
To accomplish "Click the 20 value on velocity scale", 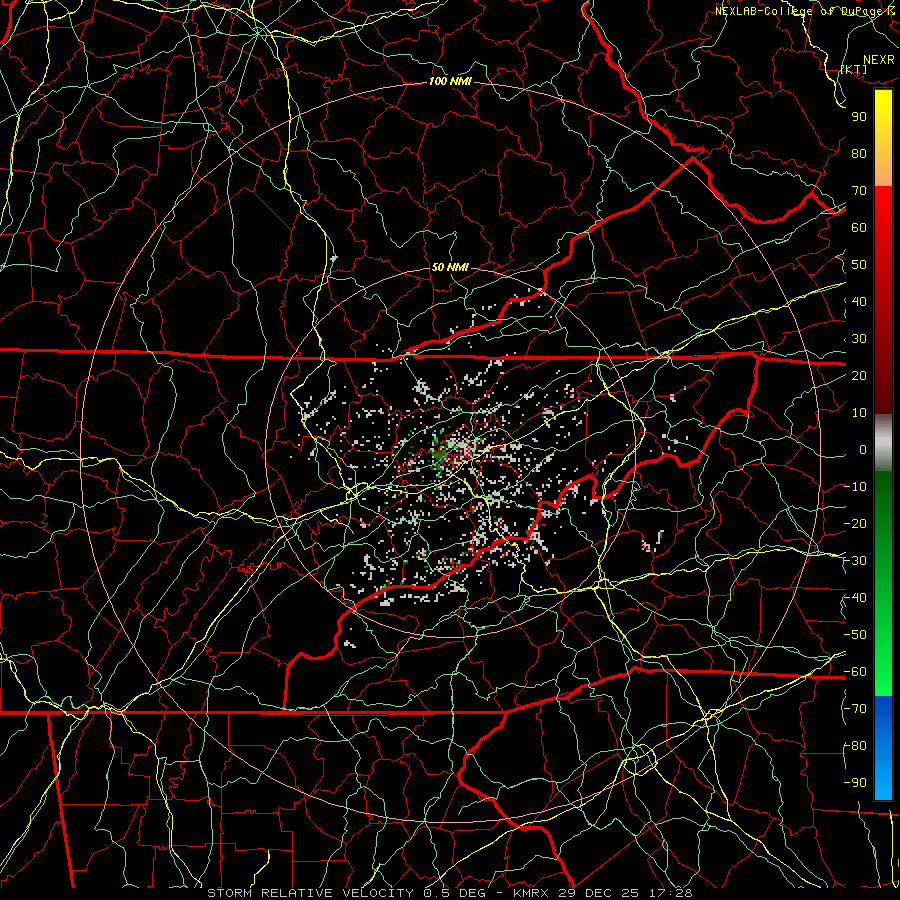I will [859, 376].
